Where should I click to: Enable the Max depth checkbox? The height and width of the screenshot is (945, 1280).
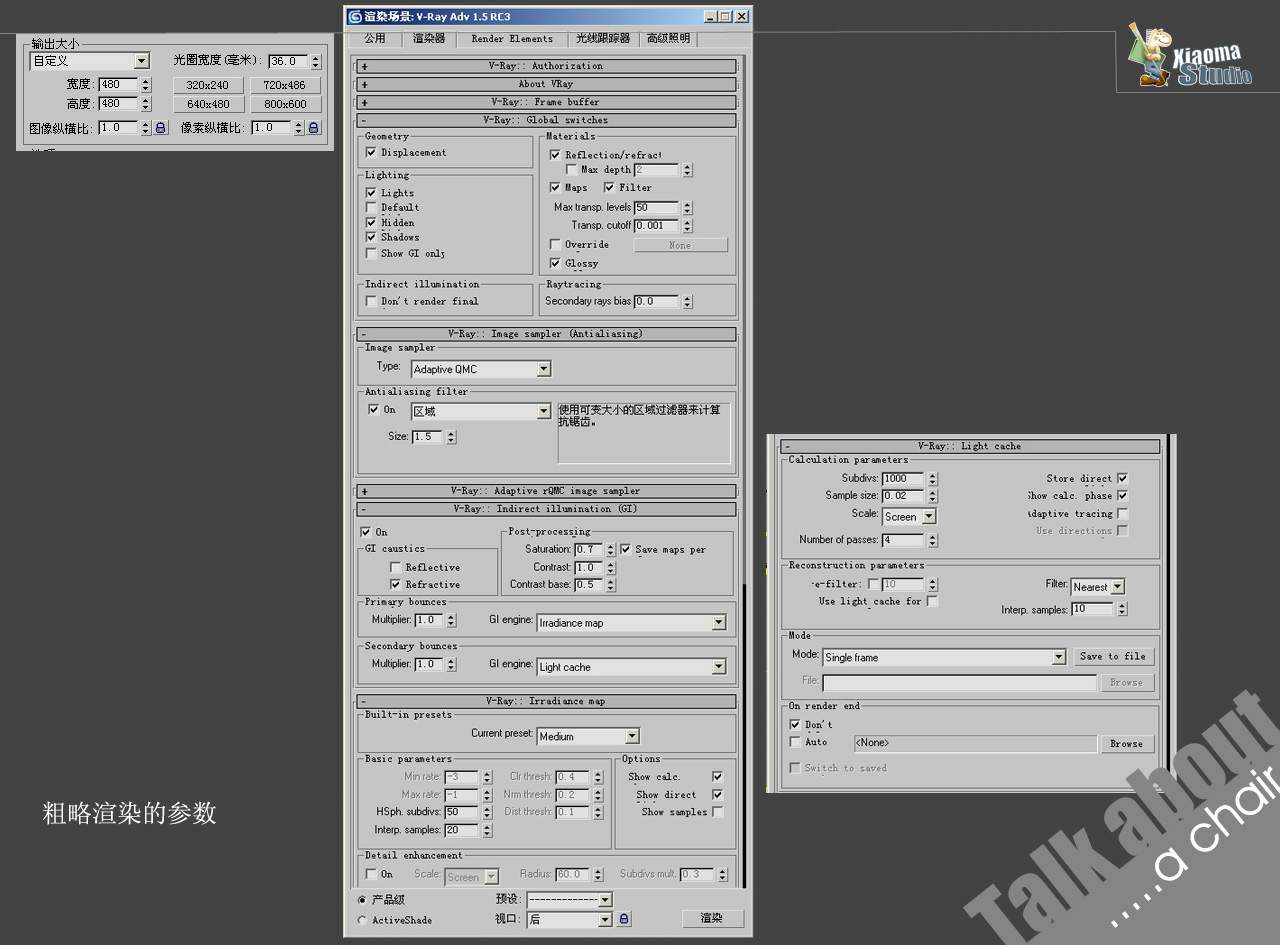point(571,170)
